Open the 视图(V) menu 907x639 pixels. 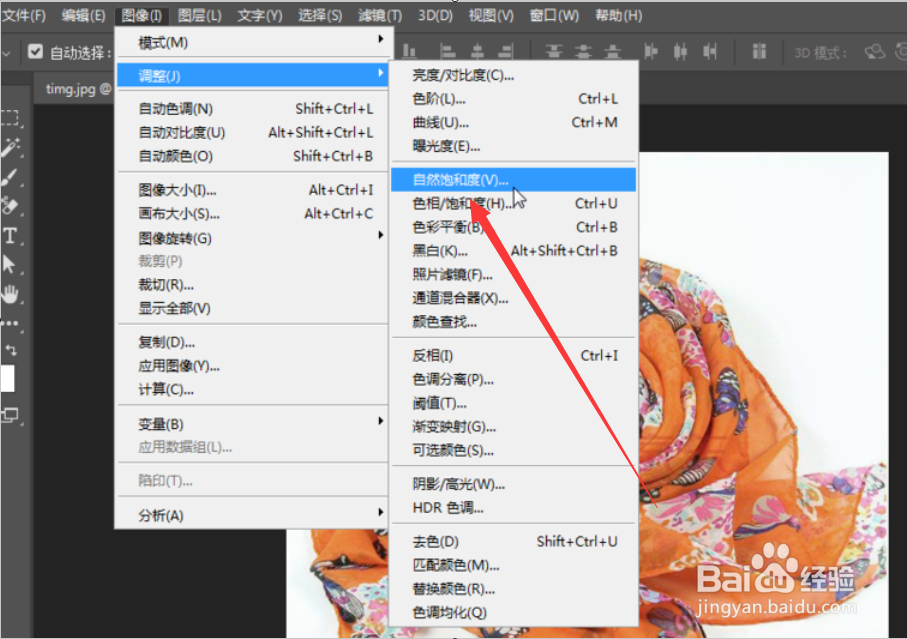(x=491, y=16)
